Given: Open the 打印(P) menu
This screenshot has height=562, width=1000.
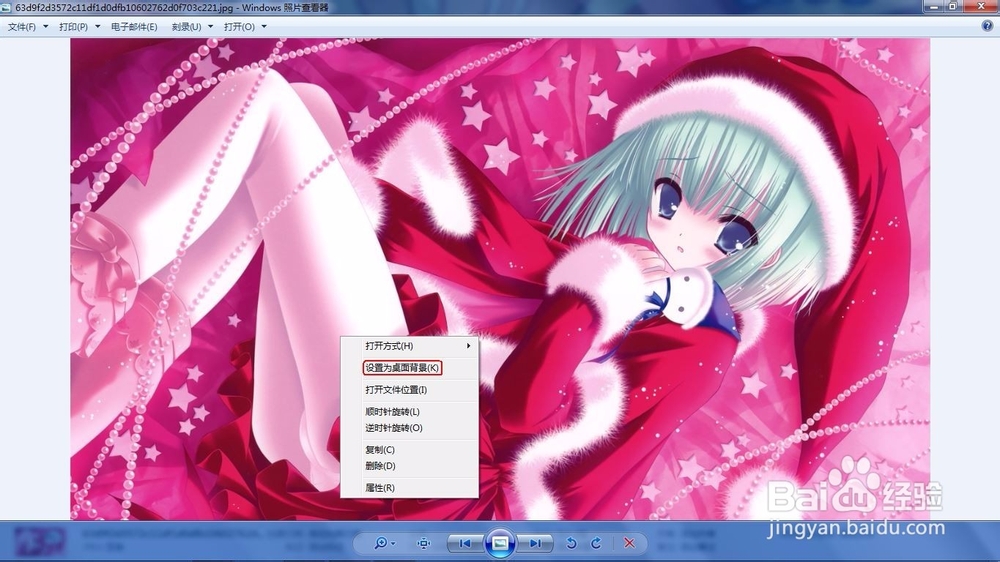Looking at the screenshot, I should tap(73, 27).
